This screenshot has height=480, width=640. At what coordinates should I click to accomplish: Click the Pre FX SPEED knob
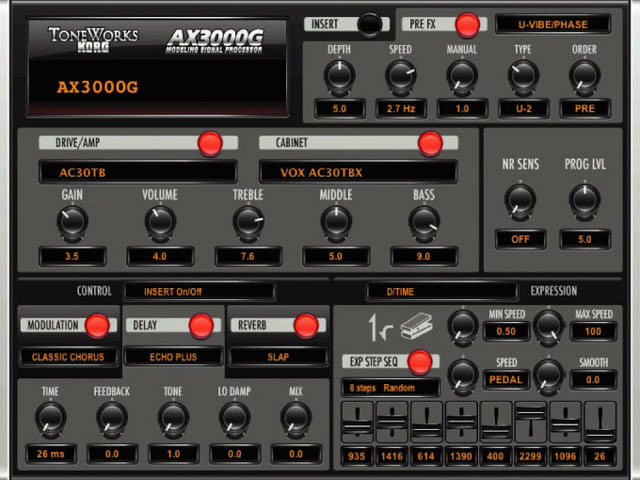pyautogui.click(x=400, y=76)
